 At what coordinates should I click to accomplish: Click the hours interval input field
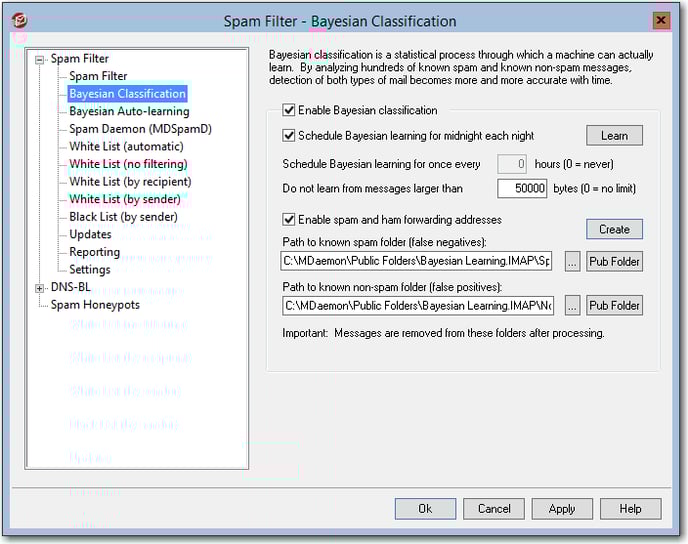(512, 164)
